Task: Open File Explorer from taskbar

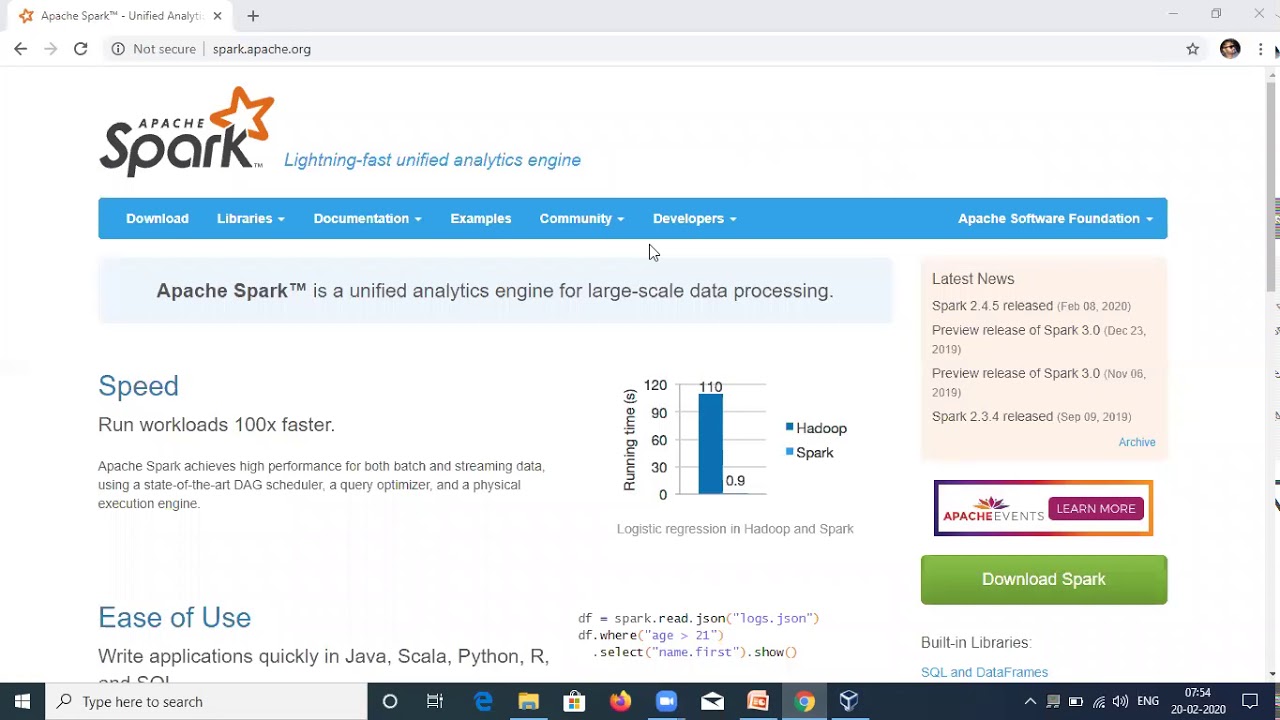Action: click(x=528, y=701)
